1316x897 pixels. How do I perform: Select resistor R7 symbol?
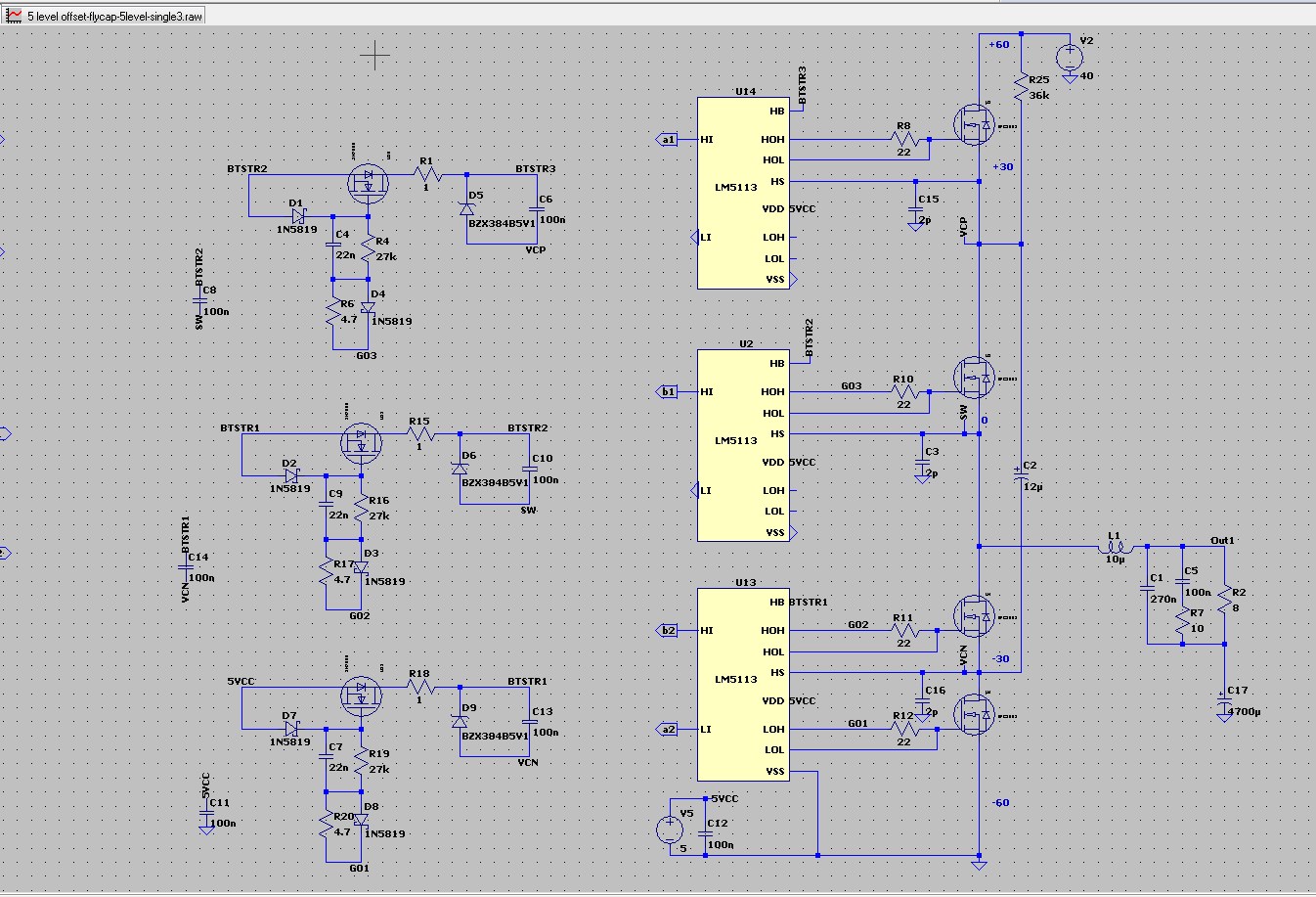pyautogui.click(x=1182, y=620)
